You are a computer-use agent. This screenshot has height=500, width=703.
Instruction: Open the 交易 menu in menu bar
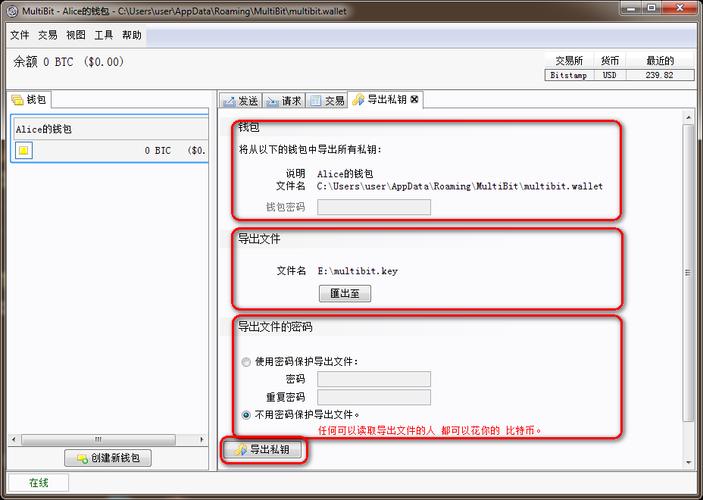(48, 35)
